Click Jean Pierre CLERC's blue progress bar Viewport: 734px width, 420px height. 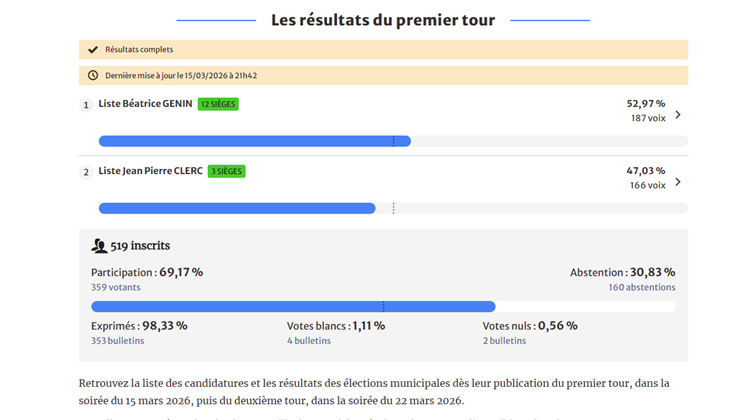[x=237, y=208]
